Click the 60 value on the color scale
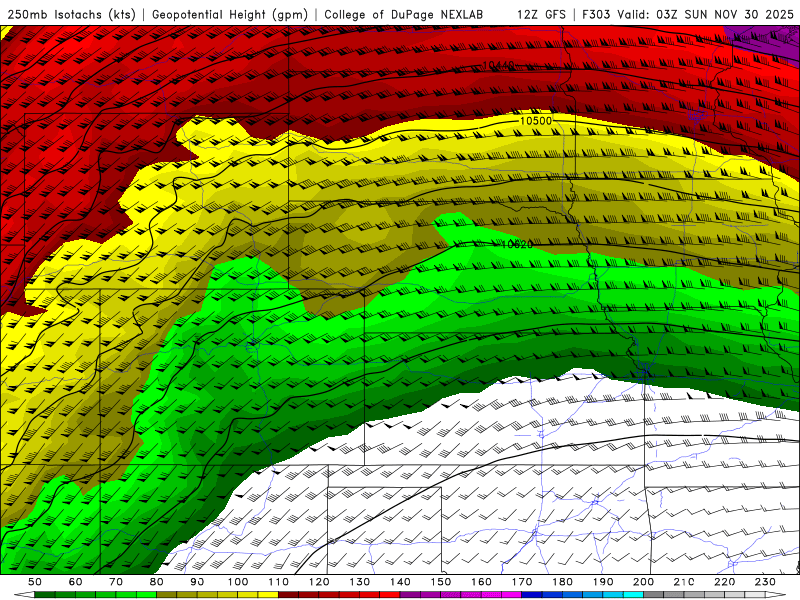This screenshot has height=600, width=800. pyautogui.click(x=75, y=582)
